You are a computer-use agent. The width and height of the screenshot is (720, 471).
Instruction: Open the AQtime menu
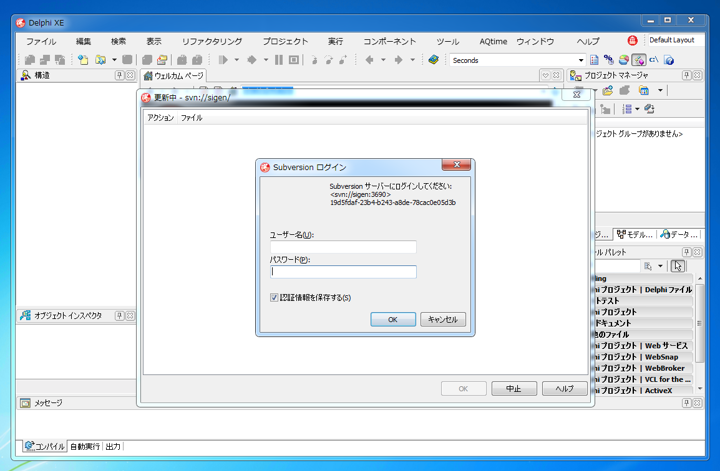(493, 41)
